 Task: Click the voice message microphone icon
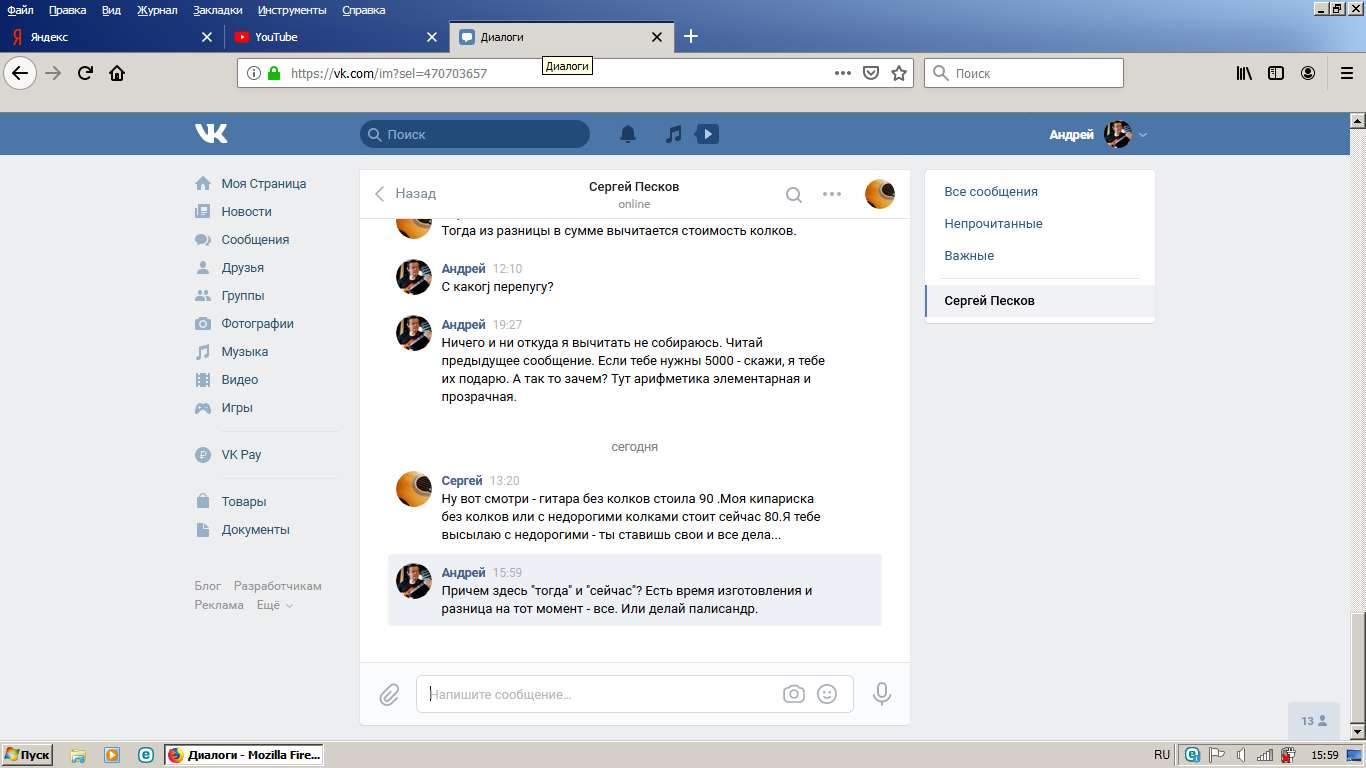881,694
